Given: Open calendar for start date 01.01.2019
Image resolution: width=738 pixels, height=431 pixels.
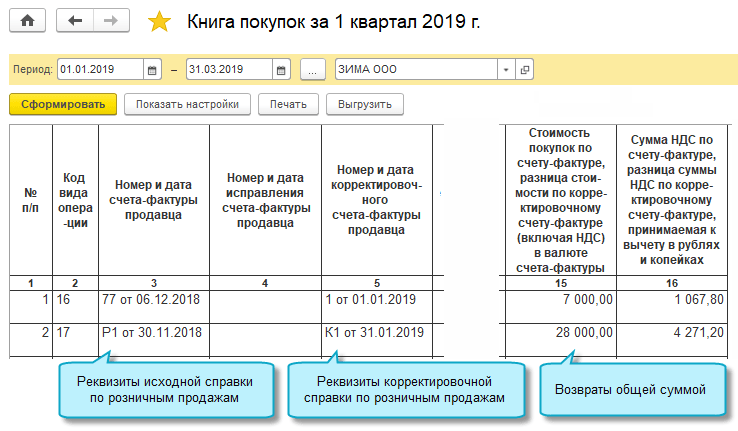Looking at the screenshot, I should [x=152, y=70].
